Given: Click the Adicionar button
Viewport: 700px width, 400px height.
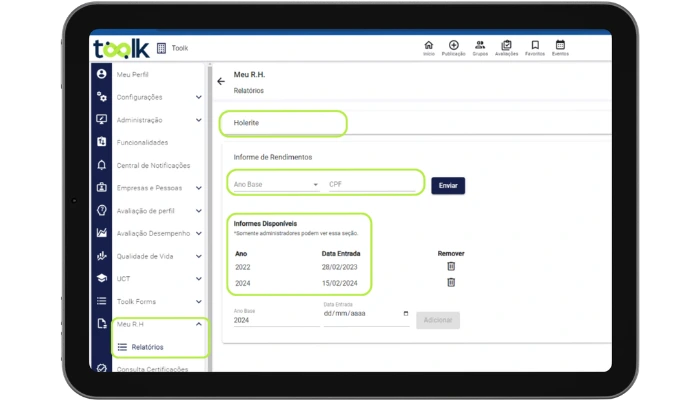Looking at the screenshot, I should [437, 320].
